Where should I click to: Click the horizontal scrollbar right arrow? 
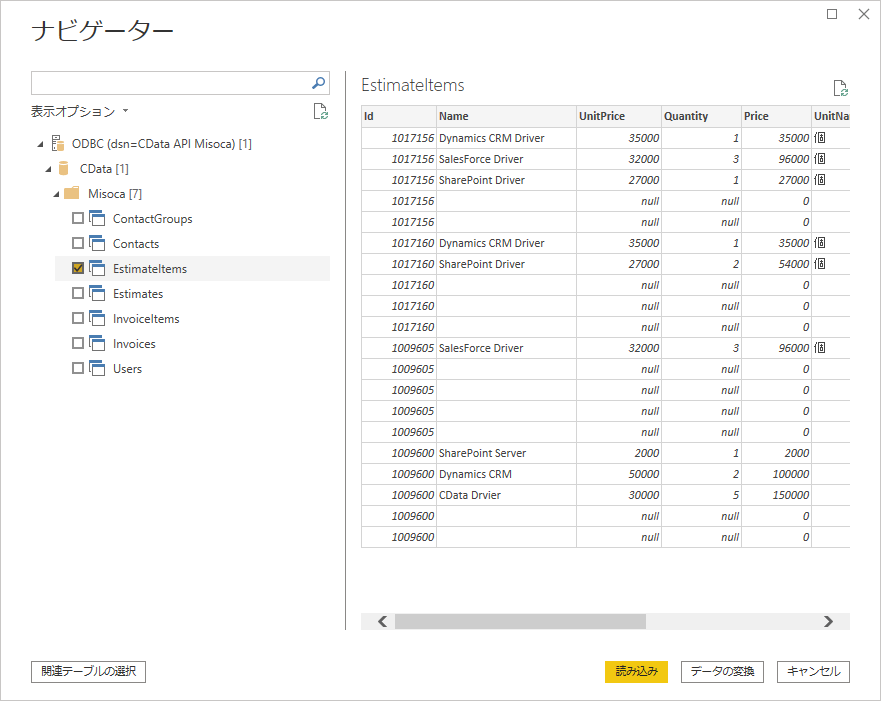point(828,621)
